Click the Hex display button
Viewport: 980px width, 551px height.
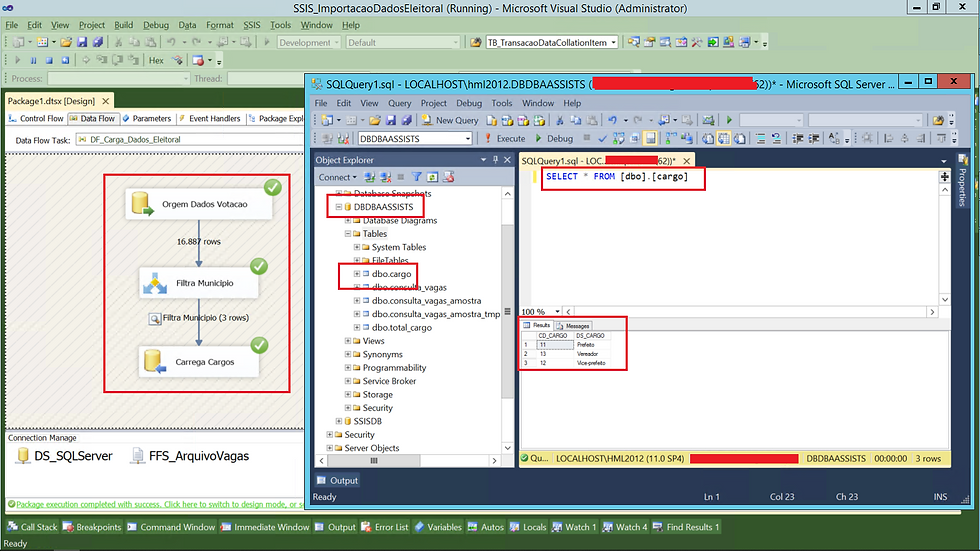156,61
